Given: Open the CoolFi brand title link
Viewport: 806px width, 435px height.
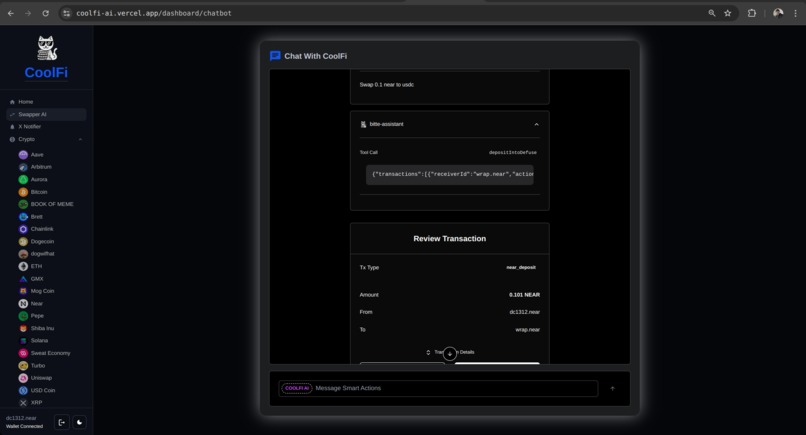Looking at the screenshot, I should click(46, 72).
